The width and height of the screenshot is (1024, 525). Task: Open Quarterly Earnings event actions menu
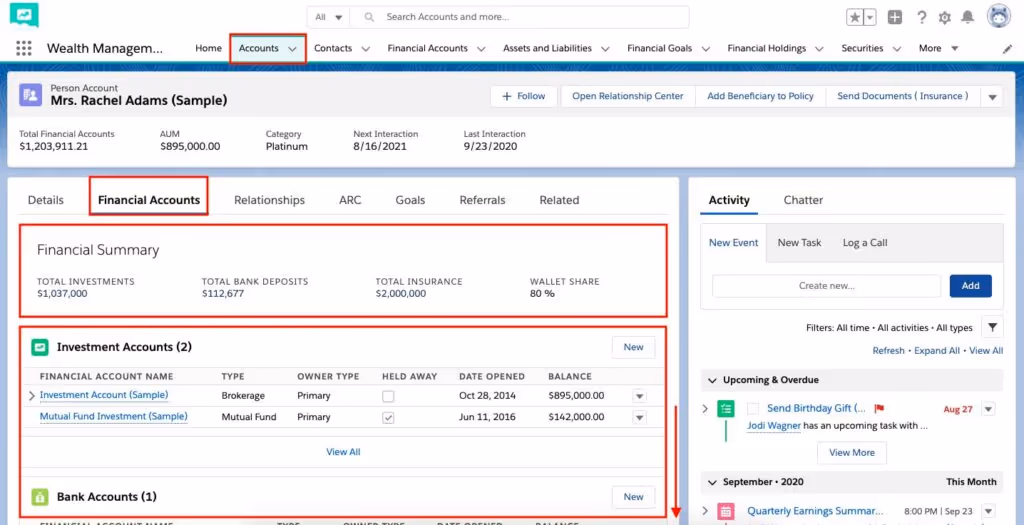point(989,511)
